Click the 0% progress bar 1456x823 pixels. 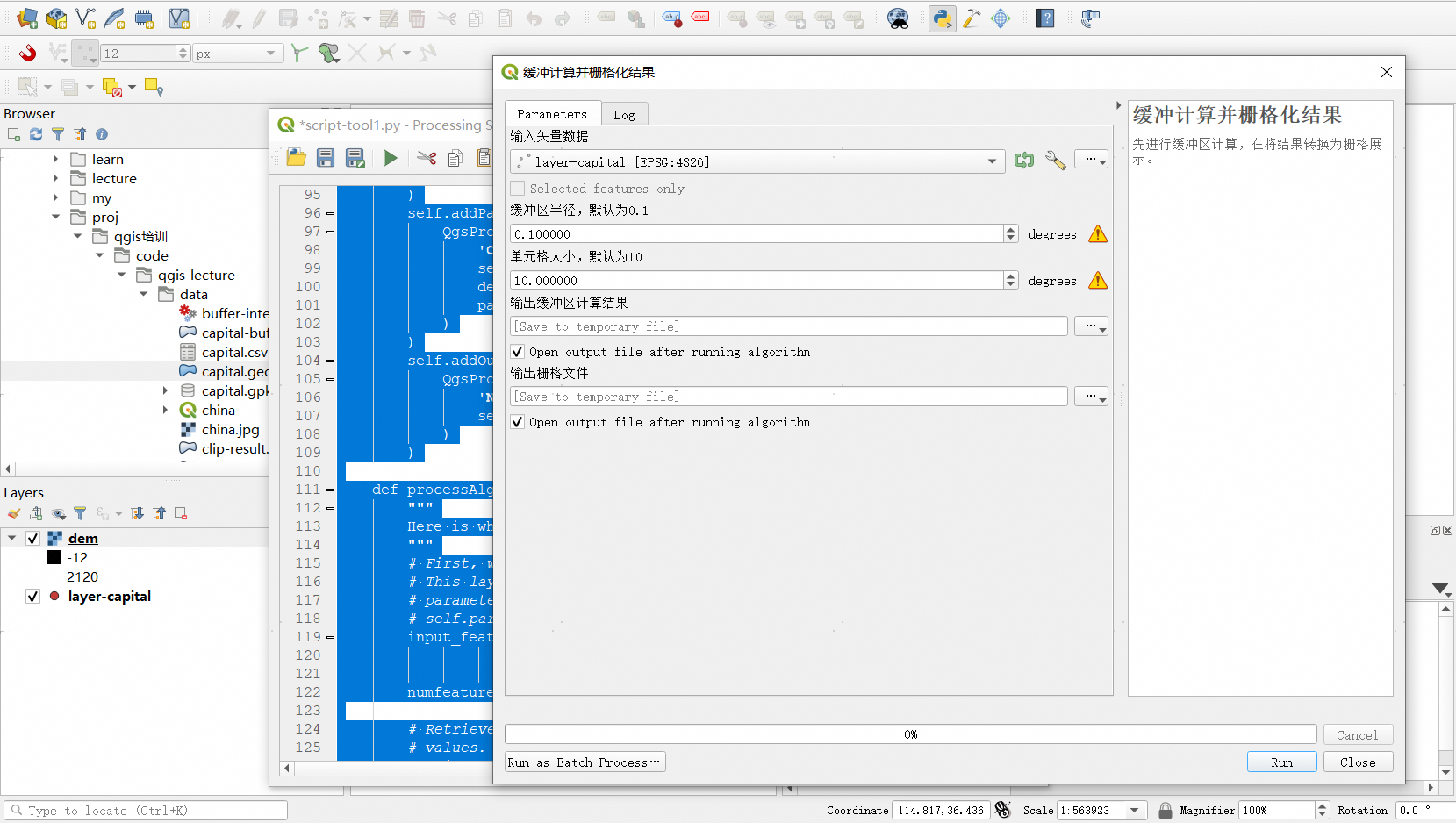[910, 734]
